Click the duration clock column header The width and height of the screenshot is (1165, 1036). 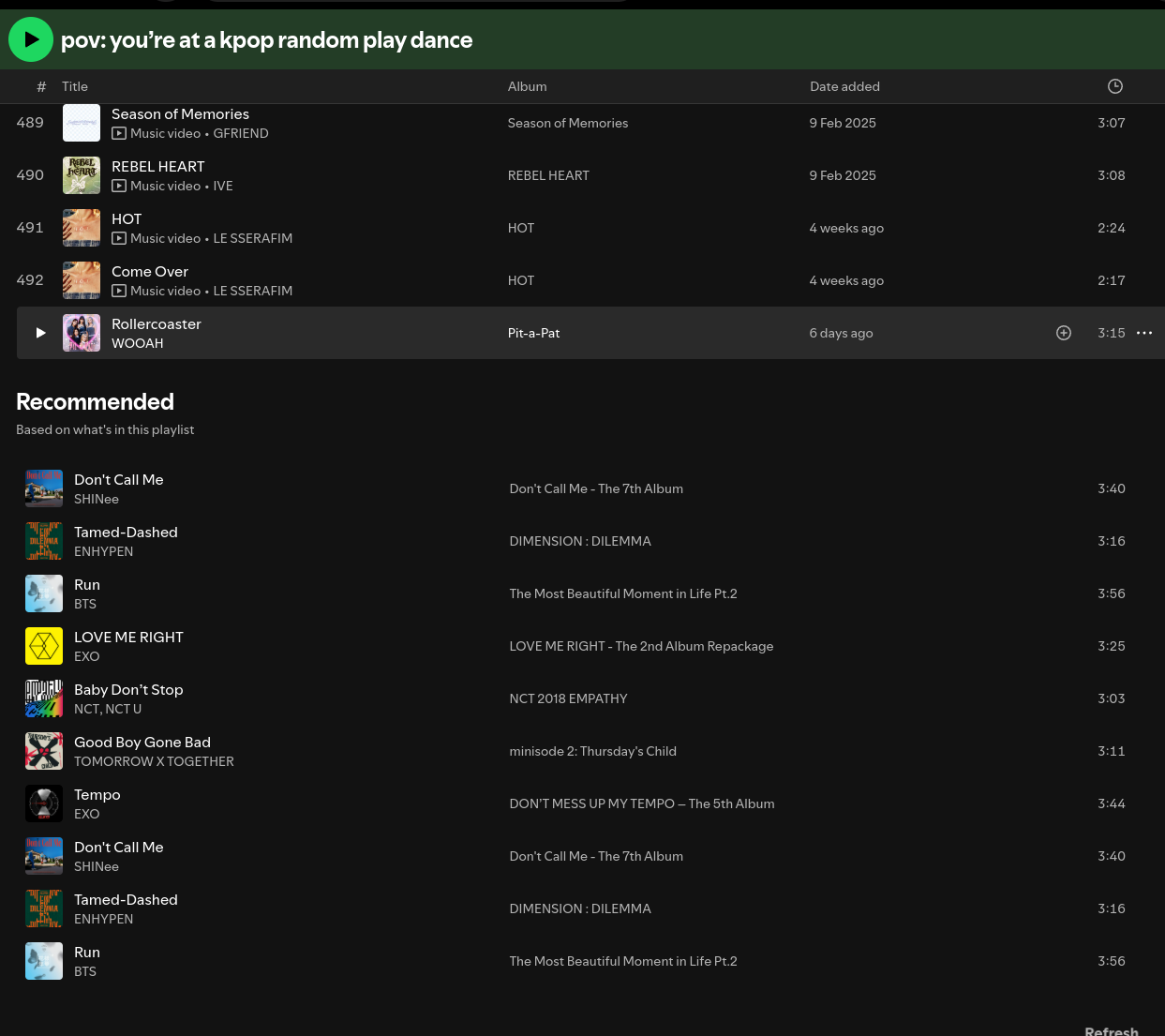(x=1115, y=86)
